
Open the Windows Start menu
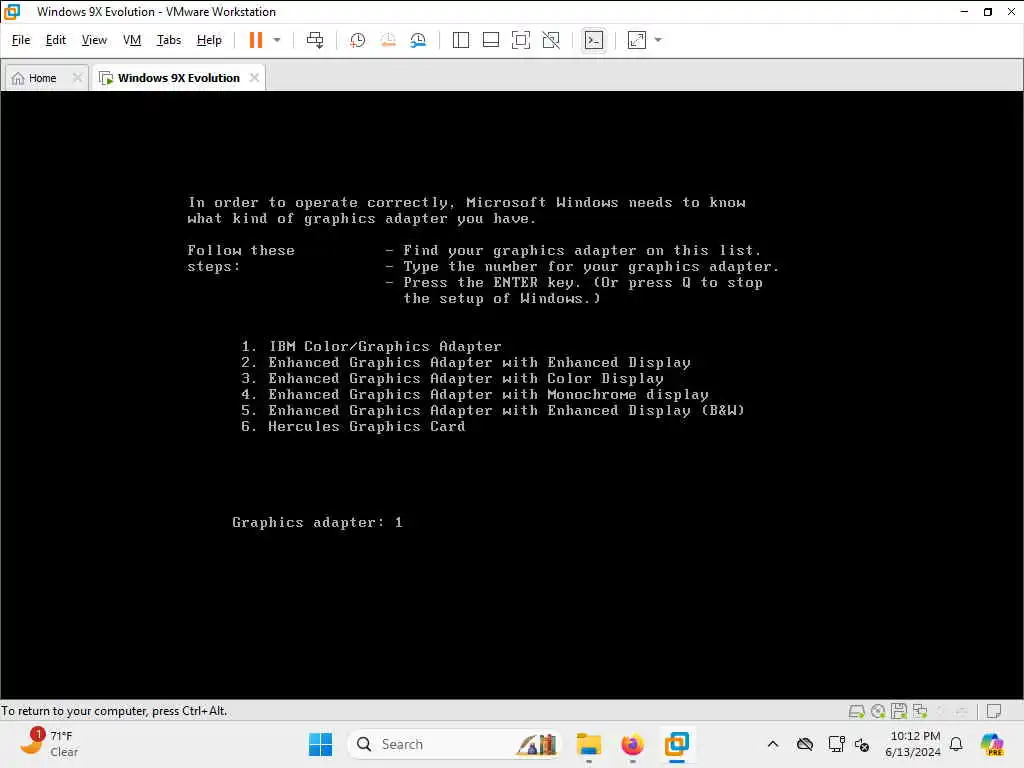click(x=320, y=744)
